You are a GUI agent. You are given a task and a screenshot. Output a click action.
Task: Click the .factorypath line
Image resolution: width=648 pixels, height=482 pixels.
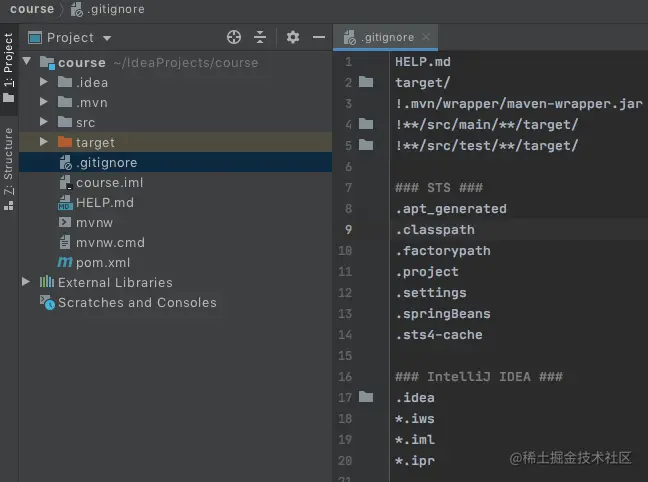(443, 251)
